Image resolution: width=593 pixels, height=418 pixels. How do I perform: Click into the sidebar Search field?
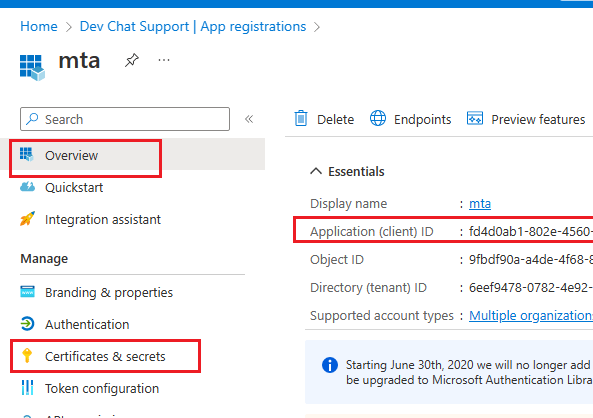coord(125,119)
